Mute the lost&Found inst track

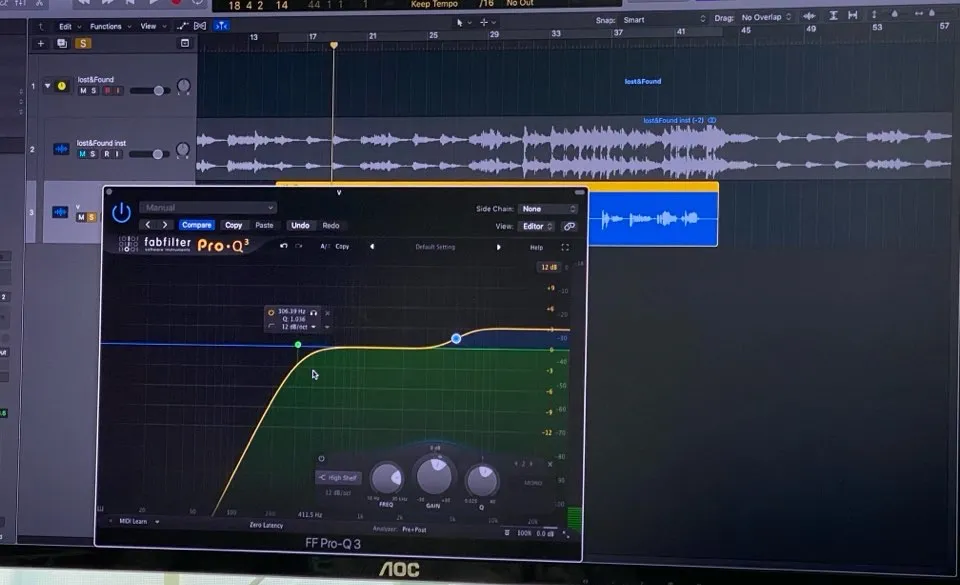(x=83, y=154)
